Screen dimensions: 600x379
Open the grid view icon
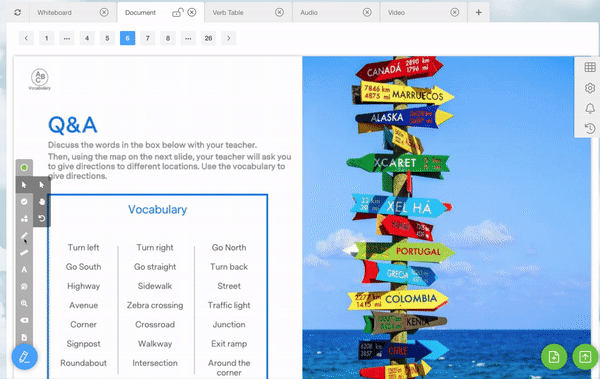[x=590, y=67]
